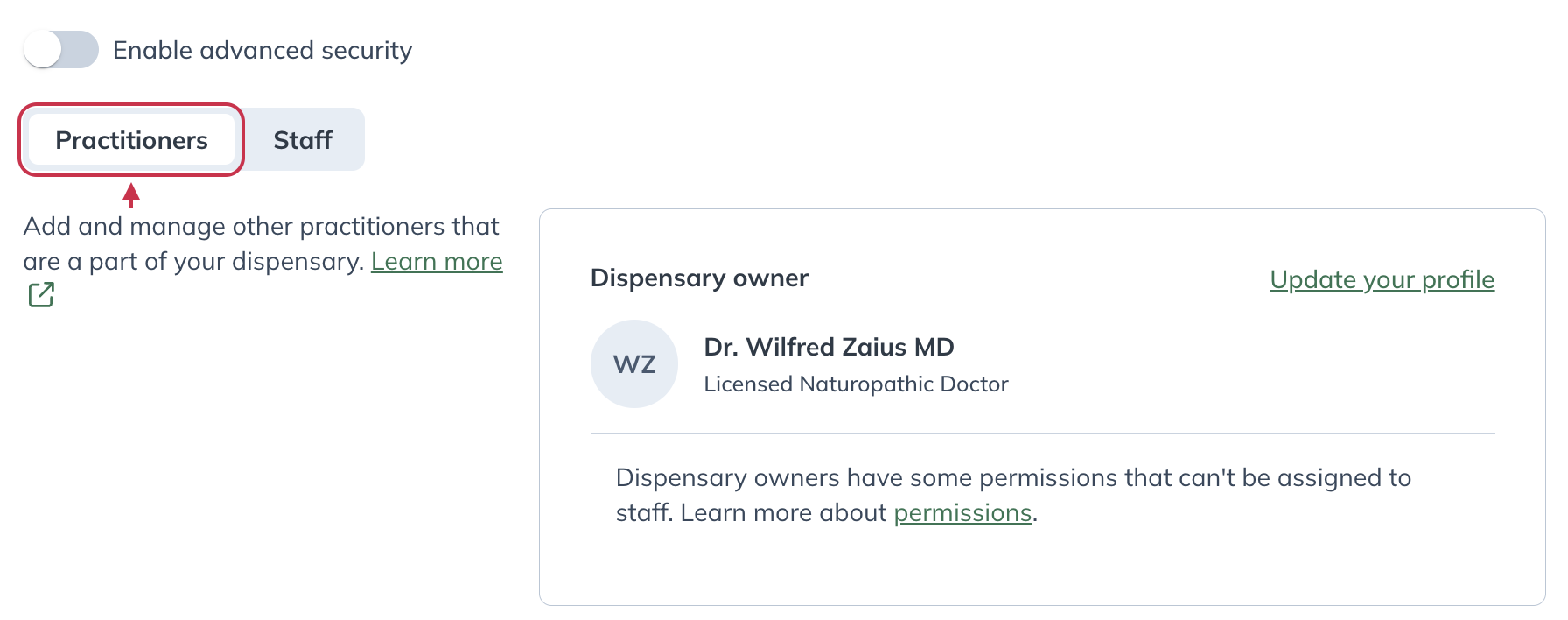This screenshot has width=1568, height=620.
Task: Click the "Dispensary owners have some permissions" note
Action: click(1012, 478)
